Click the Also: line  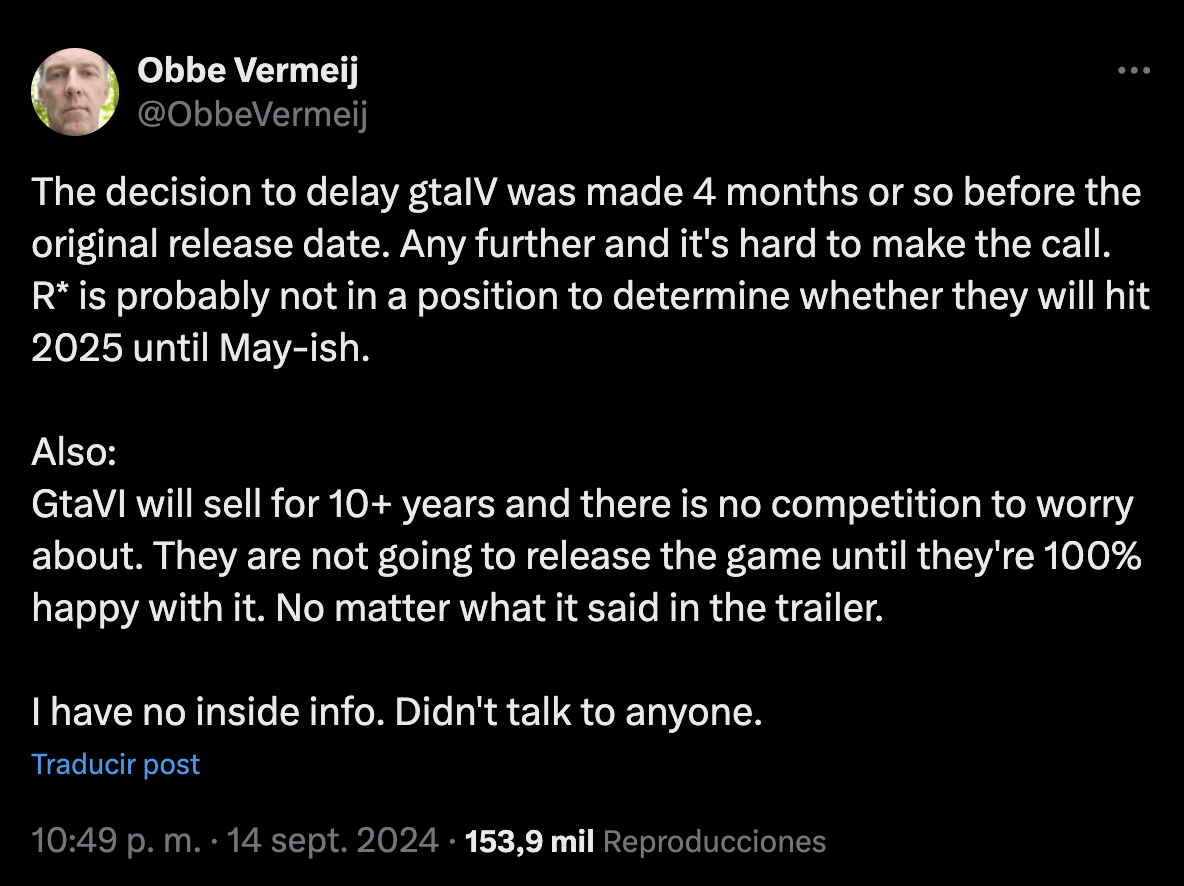(74, 452)
